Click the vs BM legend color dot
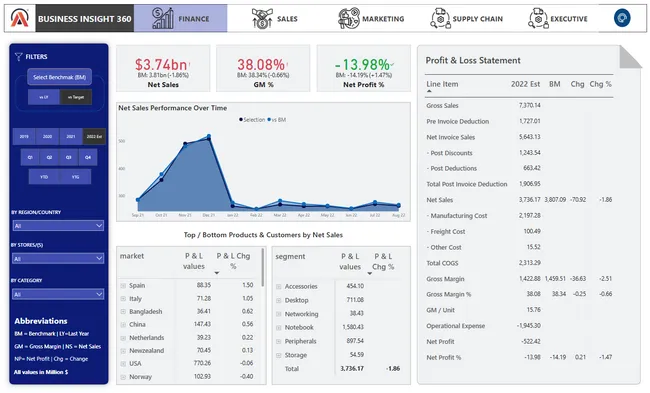Viewport: 650px width, 393px height. 269,120
